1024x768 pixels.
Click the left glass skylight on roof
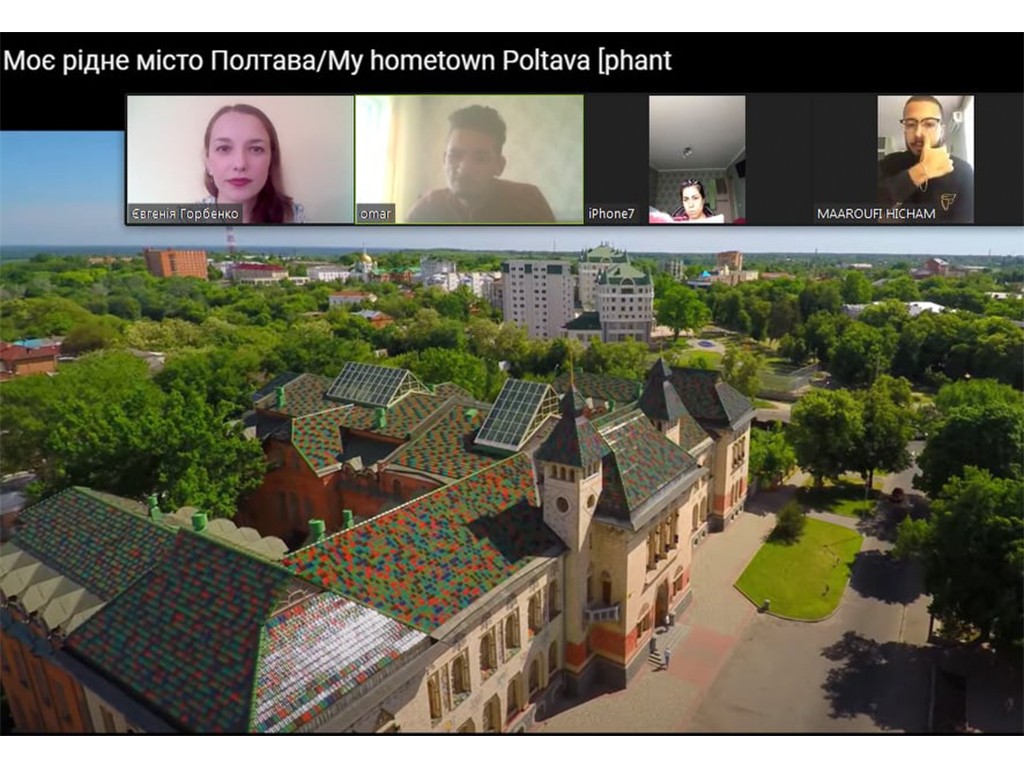tap(372, 383)
